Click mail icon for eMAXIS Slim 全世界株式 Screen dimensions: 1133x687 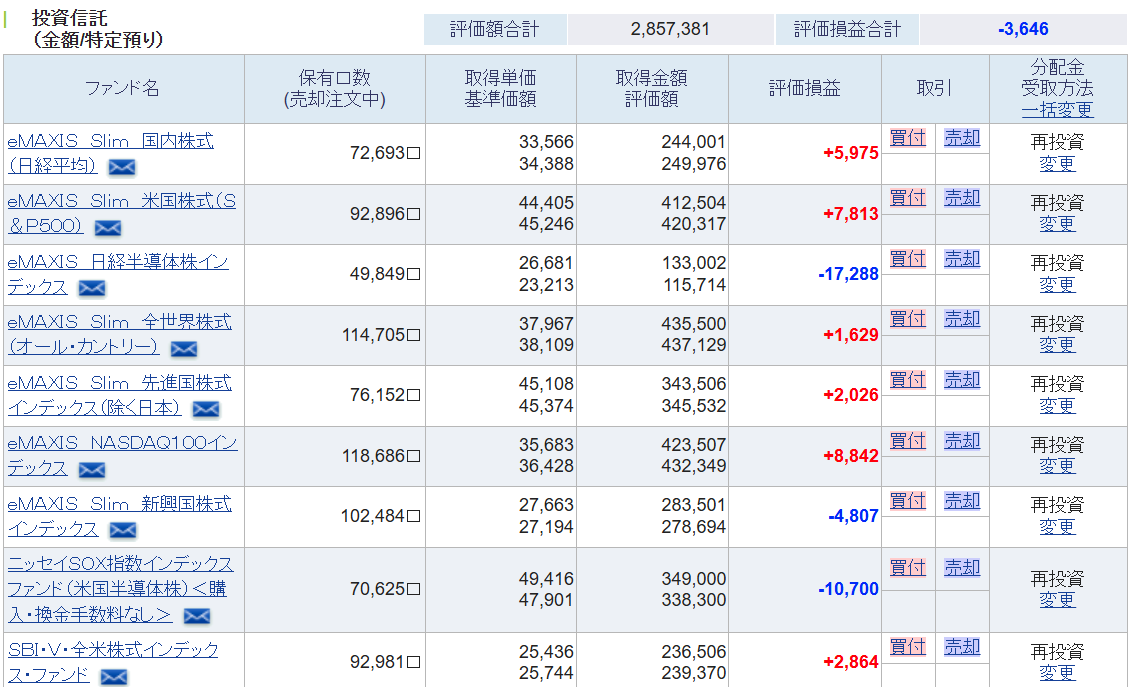(x=184, y=350)
